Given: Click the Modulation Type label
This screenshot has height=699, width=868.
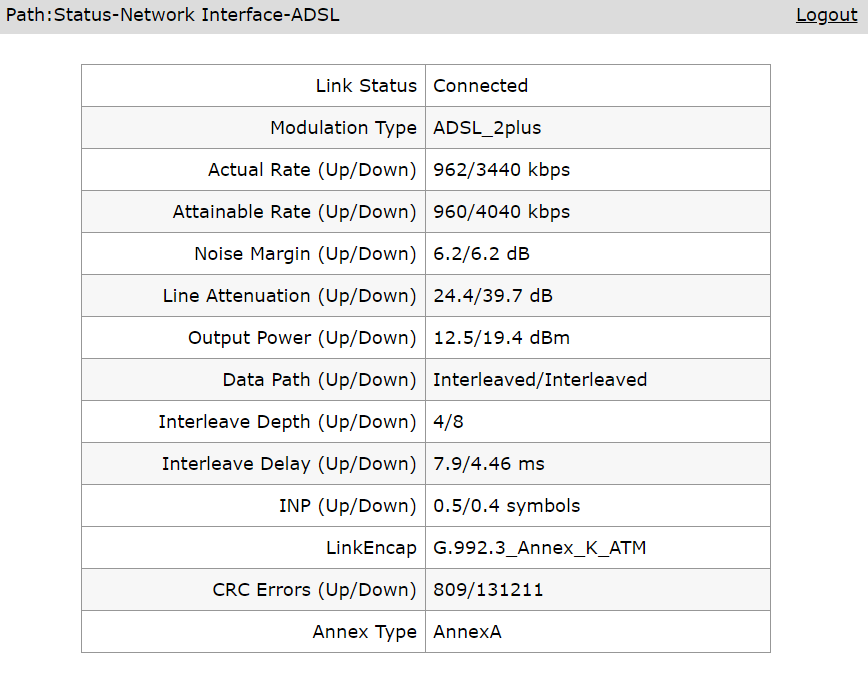Looking at the screenshot, I should 343,128.
